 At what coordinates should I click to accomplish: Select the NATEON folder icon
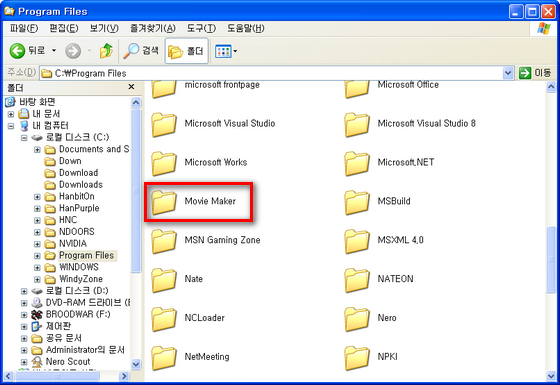[357, 280]
